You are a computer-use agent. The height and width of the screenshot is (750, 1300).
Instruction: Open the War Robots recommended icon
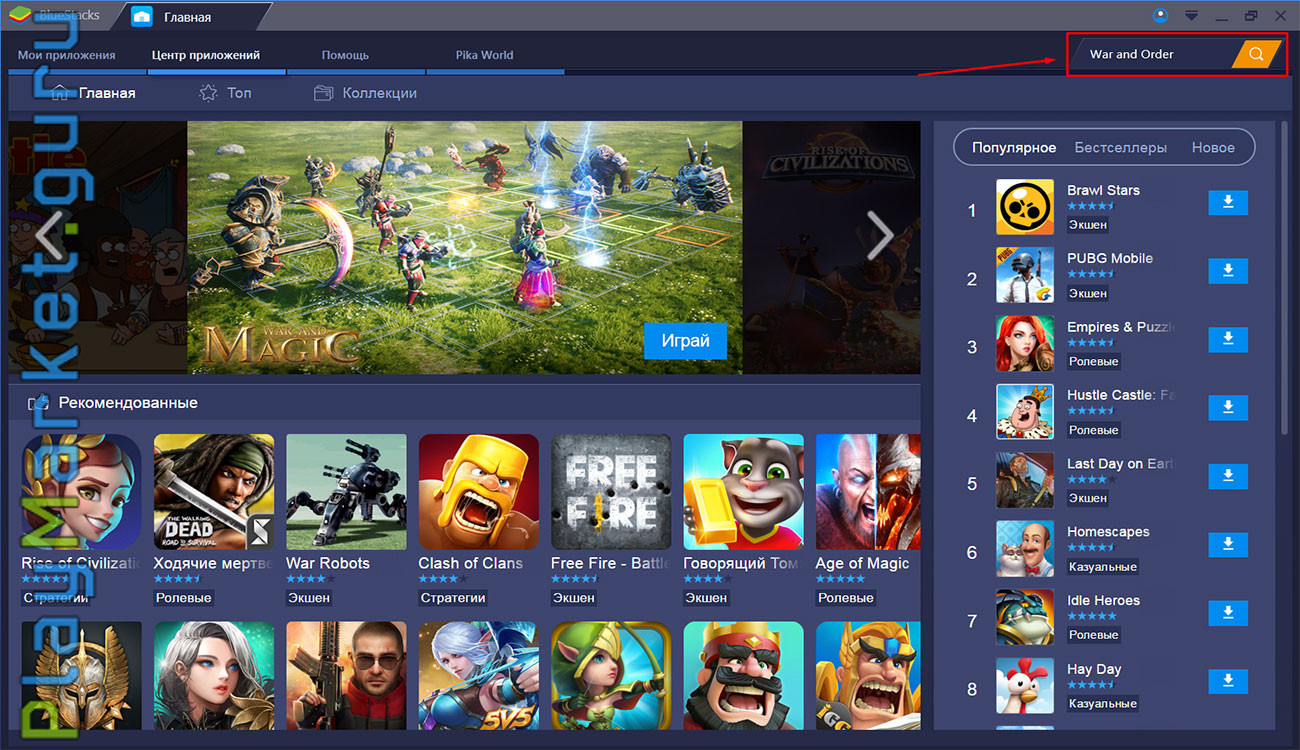pyautogui.click(x=346, y=492)
